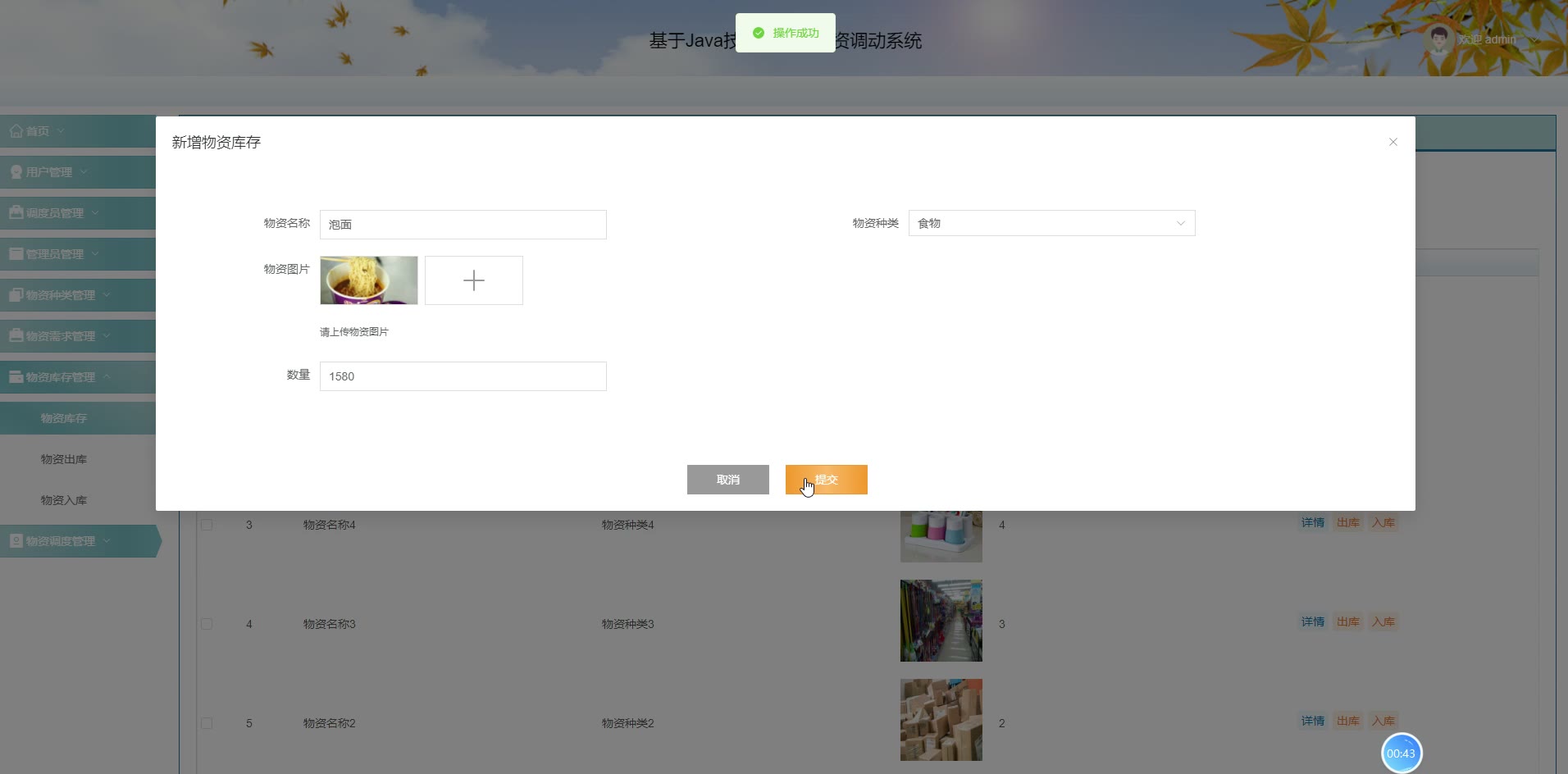The width and height of the screenshot is (1568, 774).
Task: Expand the 物资需求管理 chevron
Action: pyautogui.click(x=107, y=336)
